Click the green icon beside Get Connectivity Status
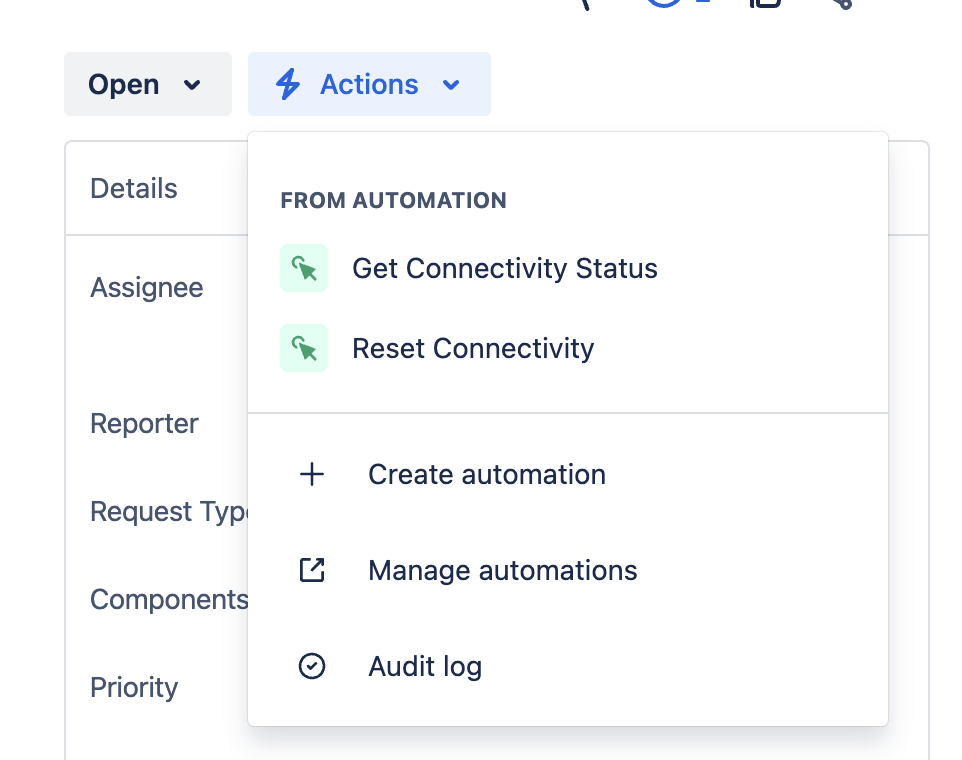 pyautogui.click(x=304, y=268)
